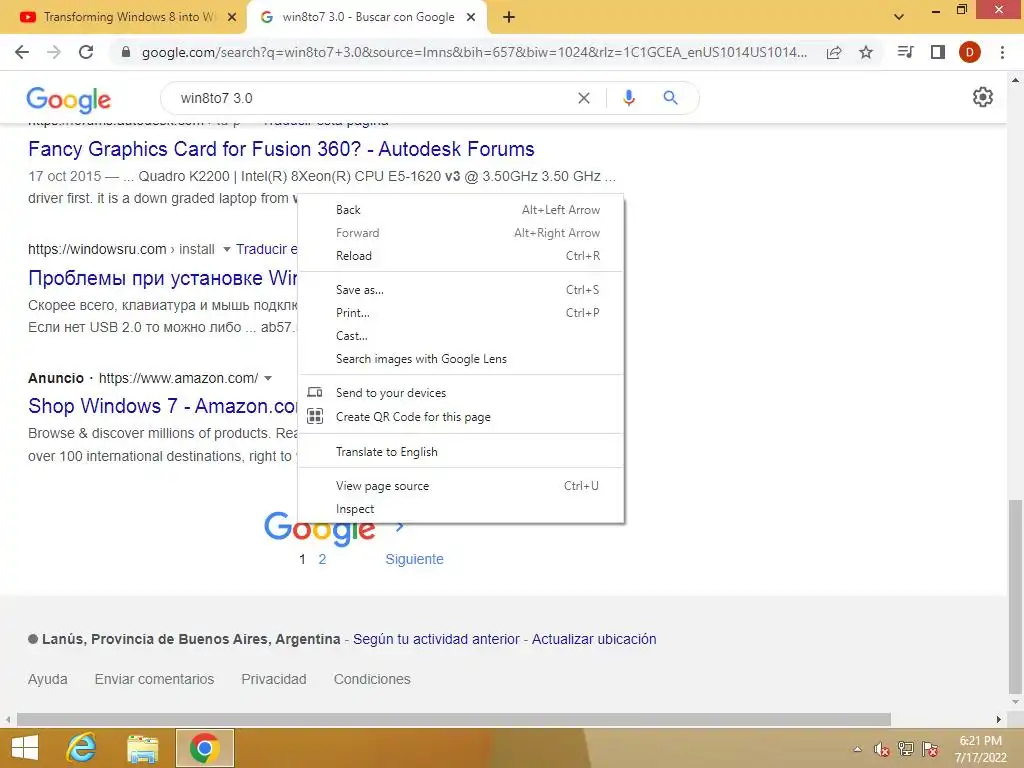Image resolution: width=1024 pixels, height=768 pixels.
Task: Open the media control icon in toolbar
Action: pyautogui.click(x=905, y=52)
